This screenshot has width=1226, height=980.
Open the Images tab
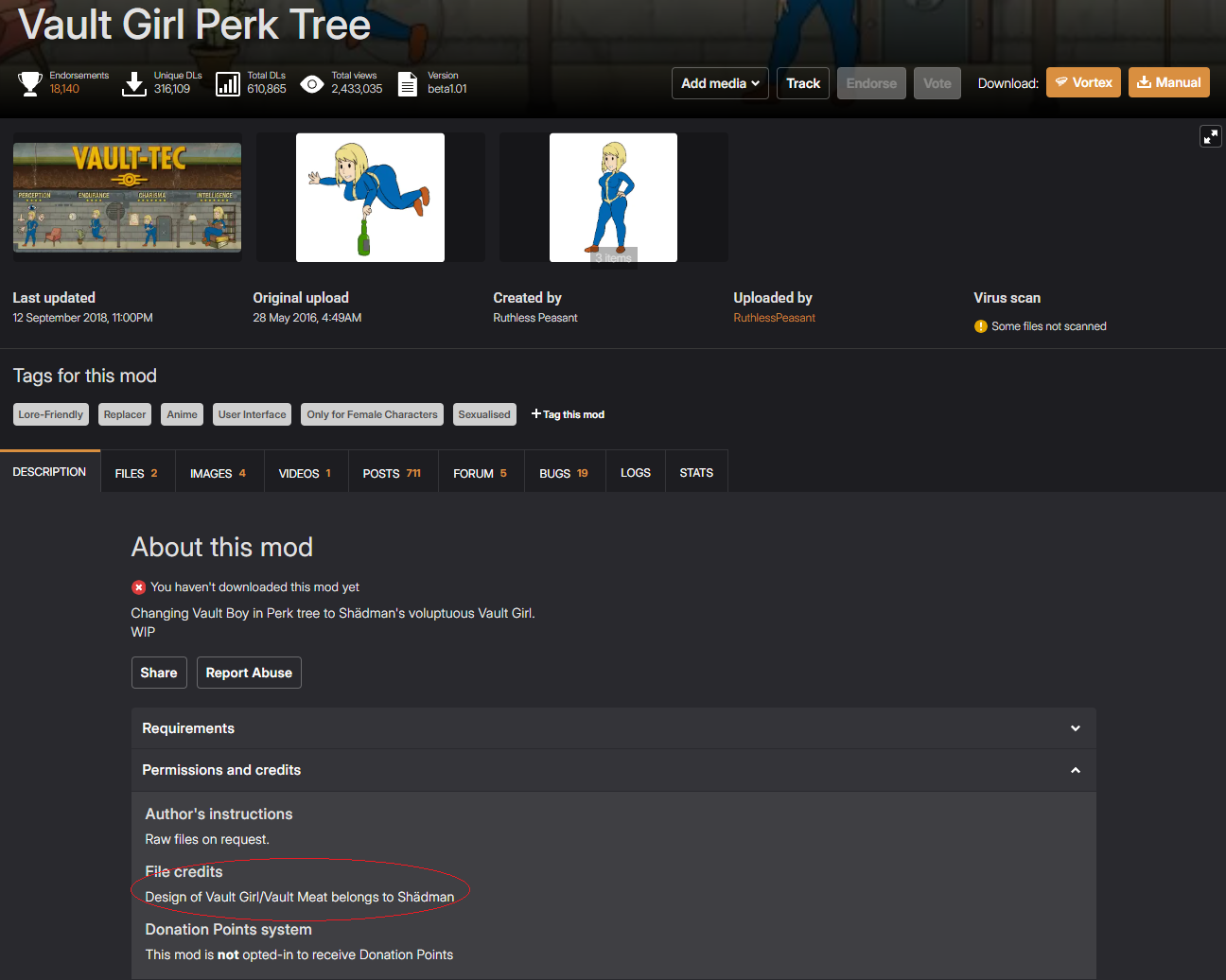pyautogui.click(x=218, y=473)
